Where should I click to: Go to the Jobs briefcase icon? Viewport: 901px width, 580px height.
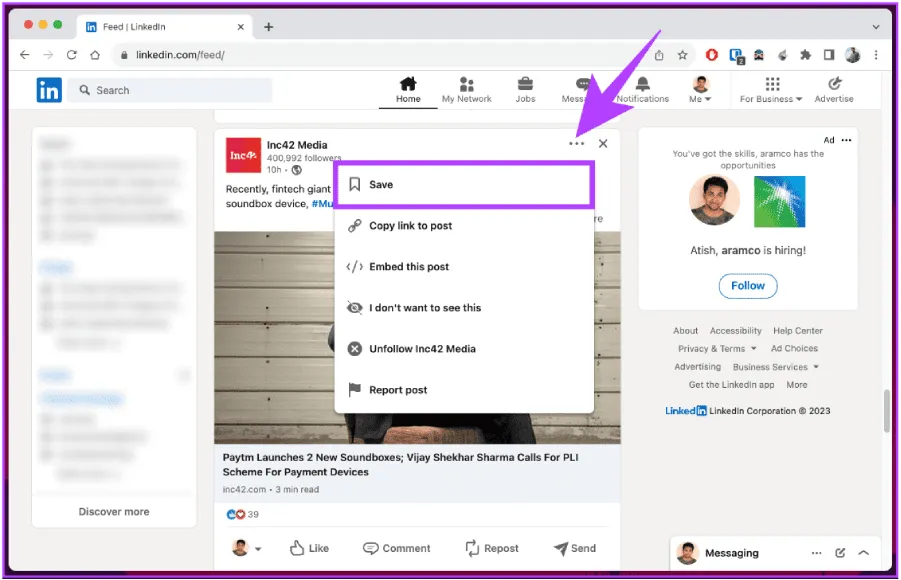click(x=525, y=89)
